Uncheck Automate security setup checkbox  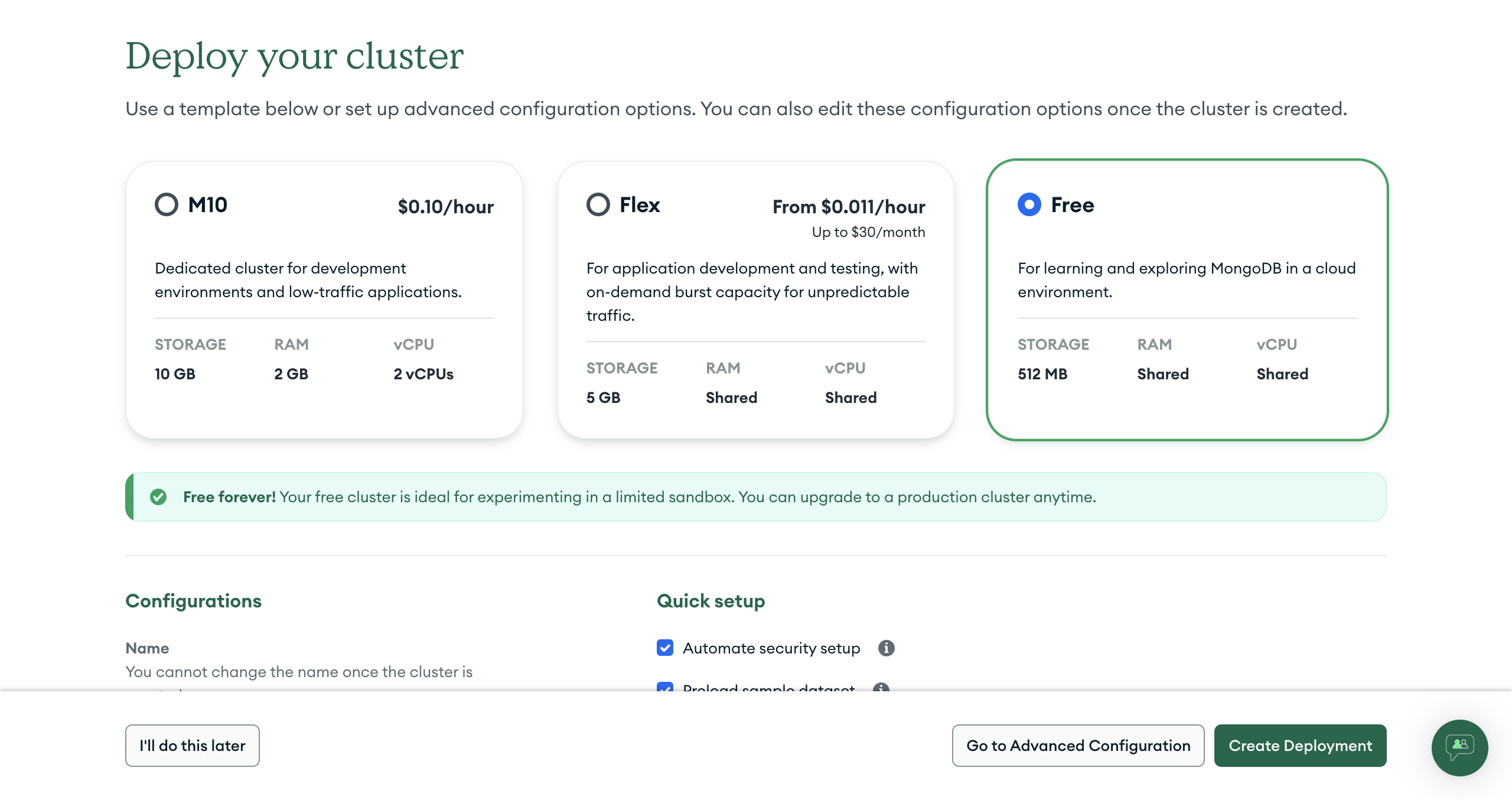(665, 648)
